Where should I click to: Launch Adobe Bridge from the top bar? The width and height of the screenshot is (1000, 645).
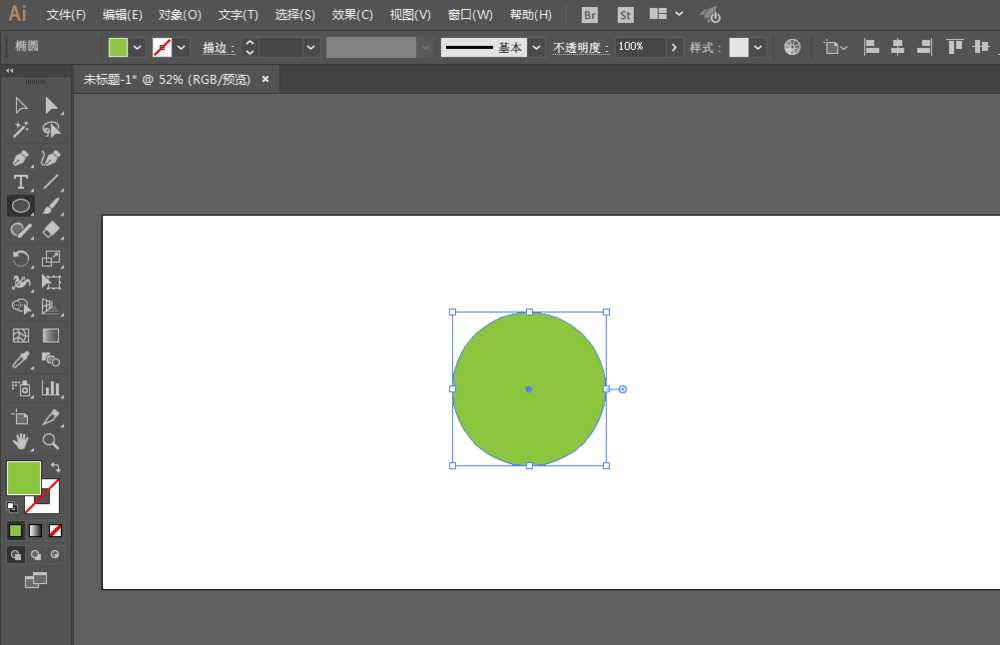[x=589, y=14]
